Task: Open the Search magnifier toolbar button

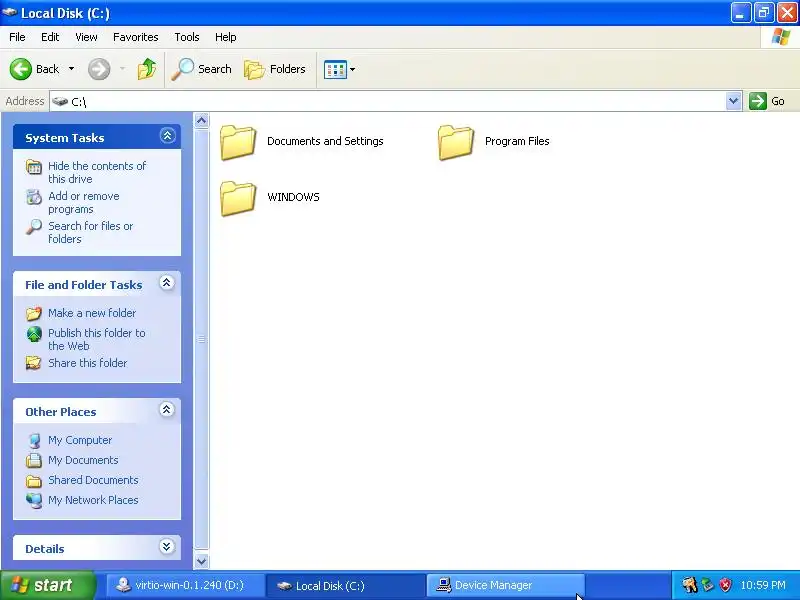Action: [x=202, y=69]
